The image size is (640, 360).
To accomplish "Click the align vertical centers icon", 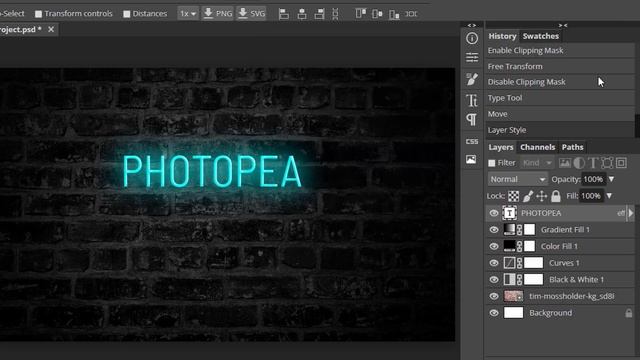I will pos(377,14).
